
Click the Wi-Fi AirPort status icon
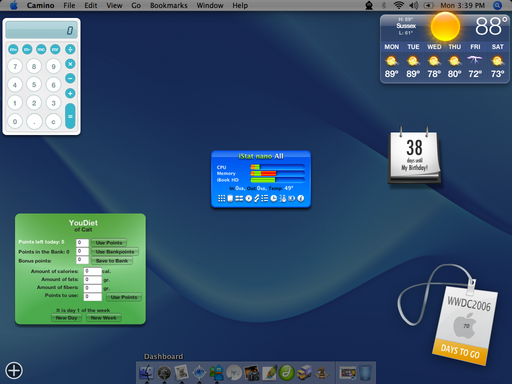click(399, 5)
